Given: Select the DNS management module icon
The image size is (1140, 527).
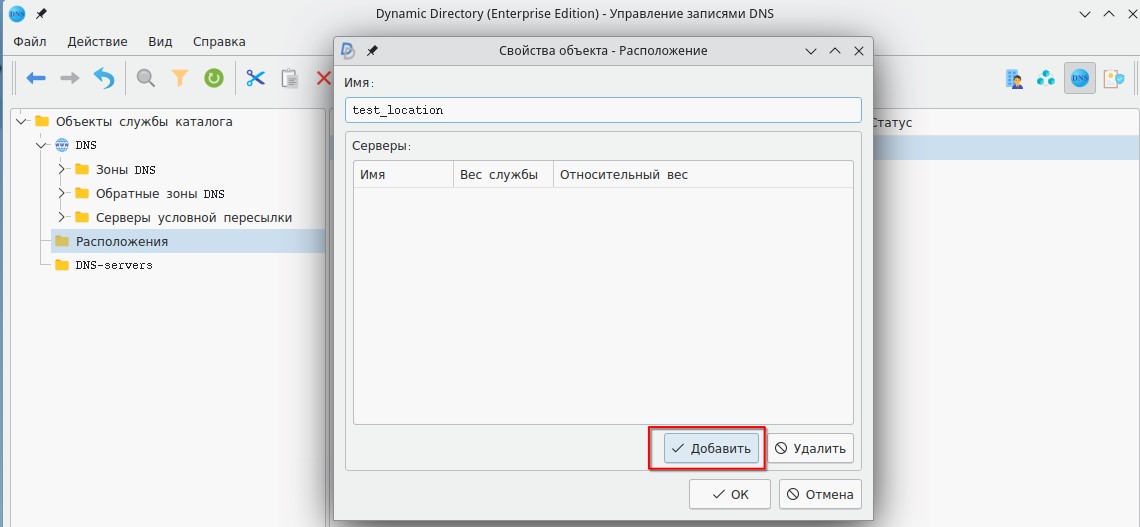Looking at the screenshot, I should pos(1079,78).
